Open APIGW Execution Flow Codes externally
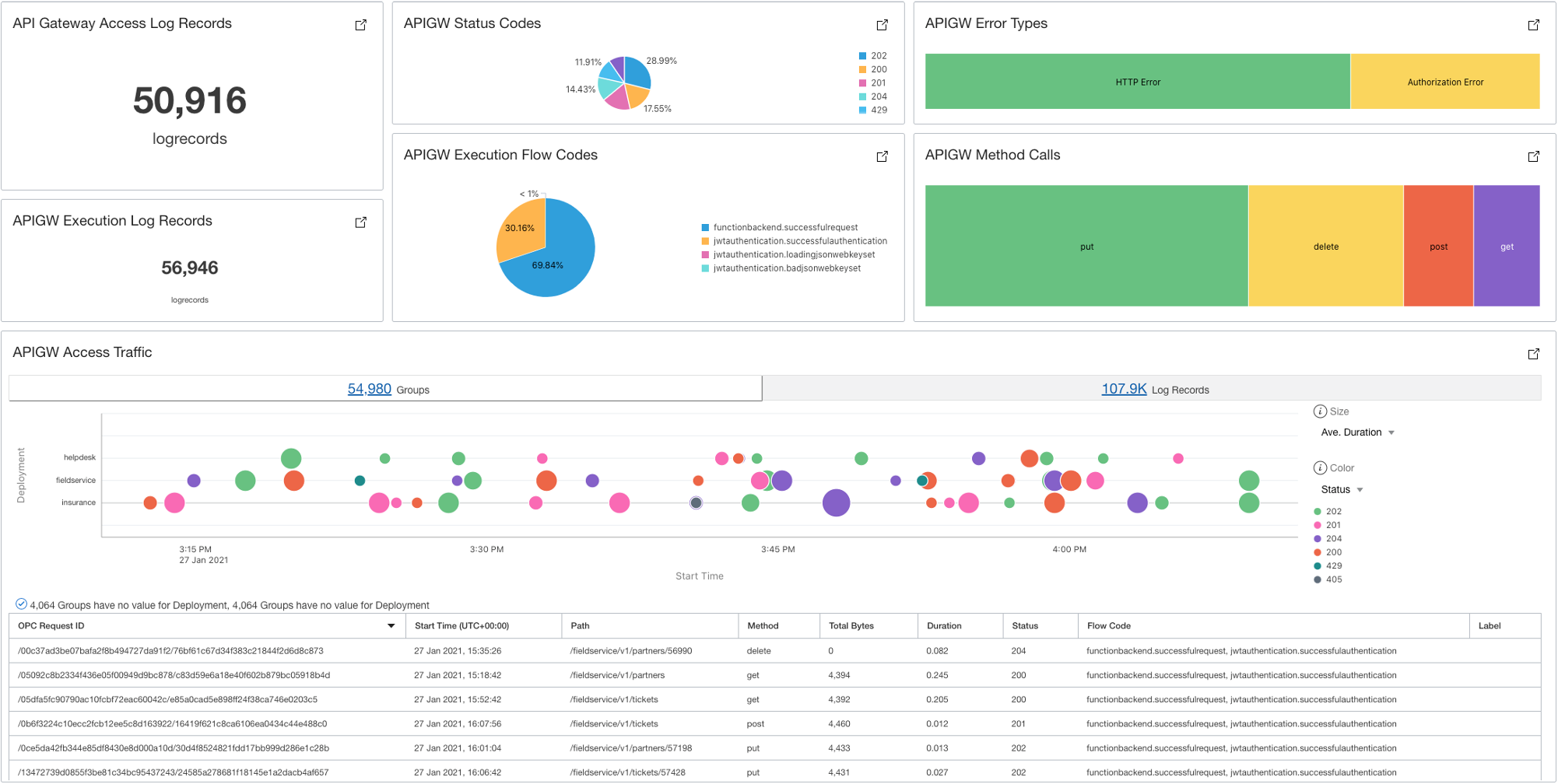The image size is (1558, 784). [882, 156]
